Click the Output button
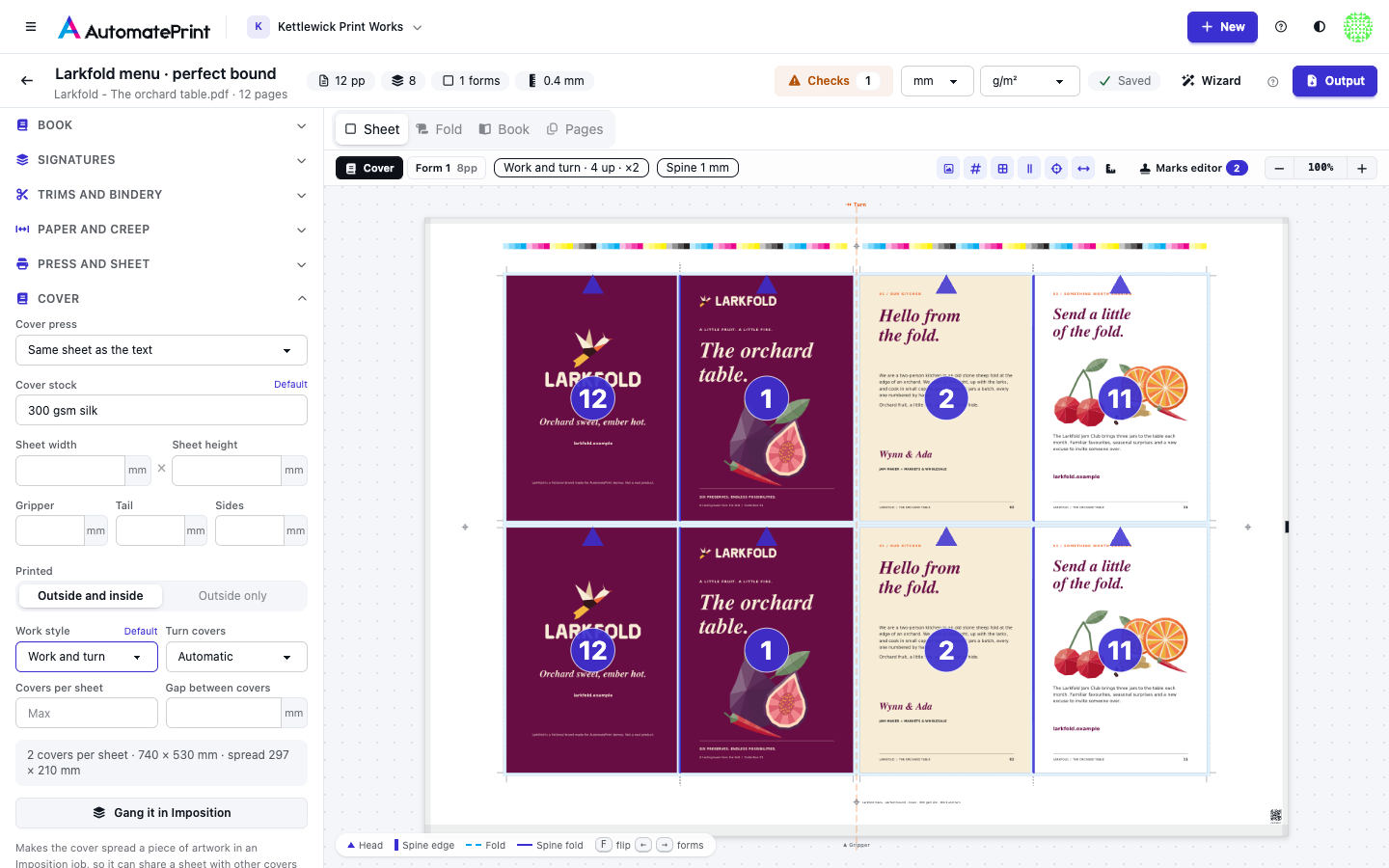 [1335, 81]
